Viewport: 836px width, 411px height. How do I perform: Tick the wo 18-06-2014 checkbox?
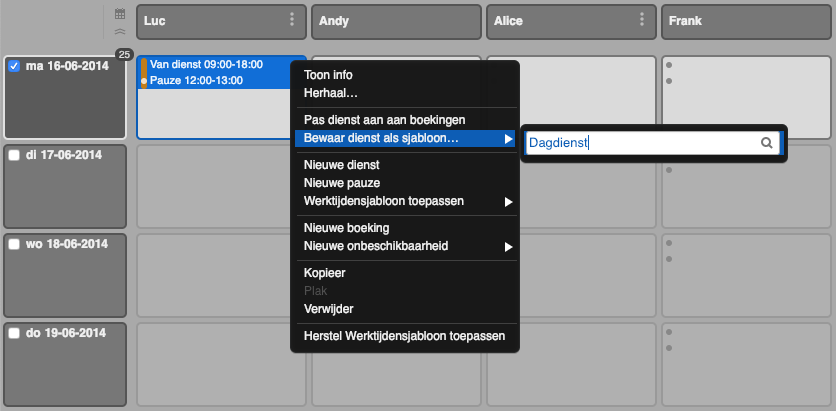[14, 244]
